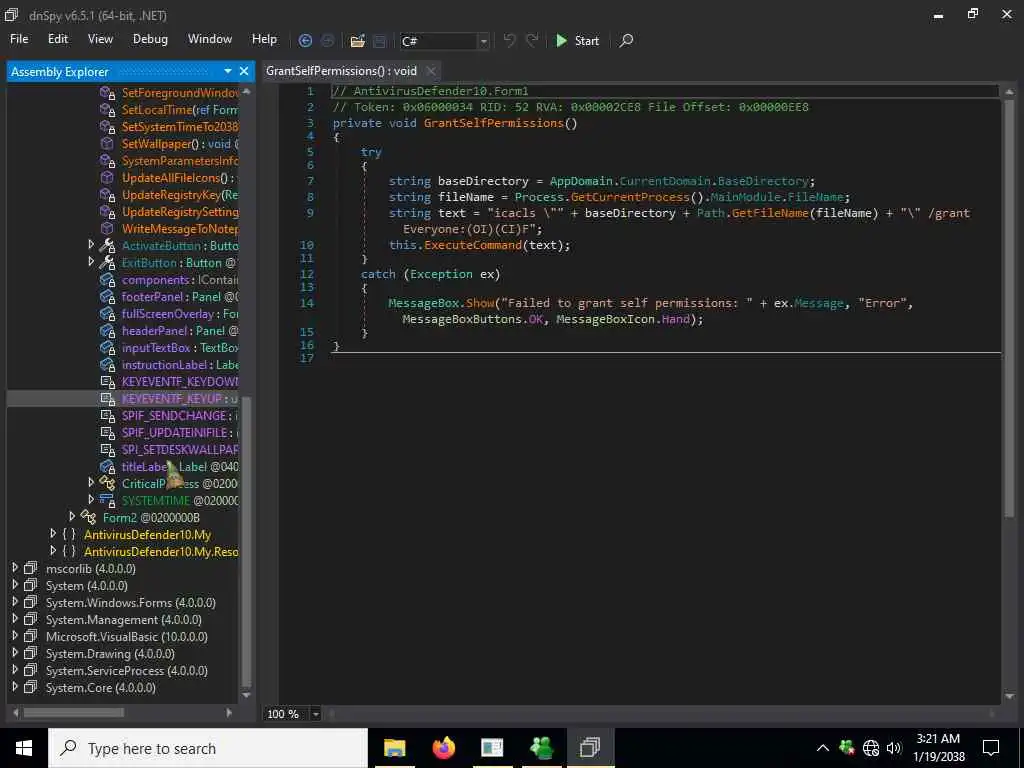Image resolution: width=1024 pixels, height=768 pixels.
Task: Click the UpdateAllFileIcons method icon
Action: [107, 177]
